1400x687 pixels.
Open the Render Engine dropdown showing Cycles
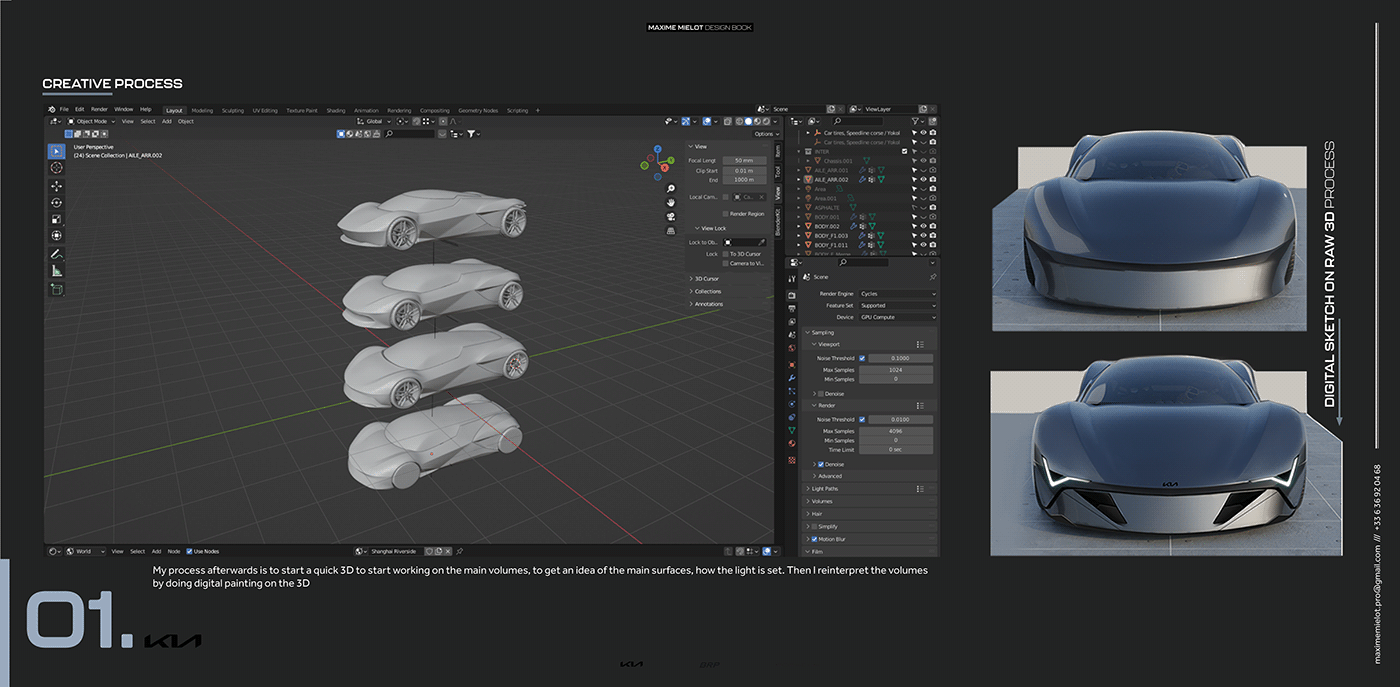tap(897, 294)
